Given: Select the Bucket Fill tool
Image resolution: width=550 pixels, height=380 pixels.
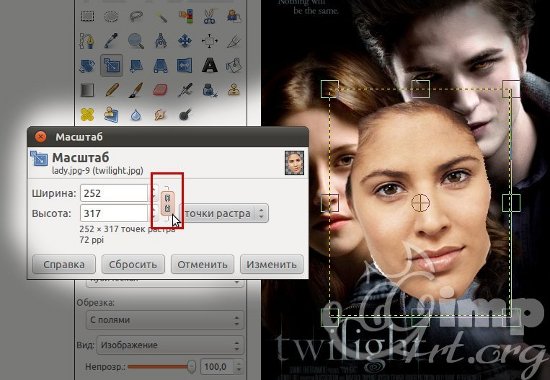Looking at the screenshot, I should pos(234,66).
